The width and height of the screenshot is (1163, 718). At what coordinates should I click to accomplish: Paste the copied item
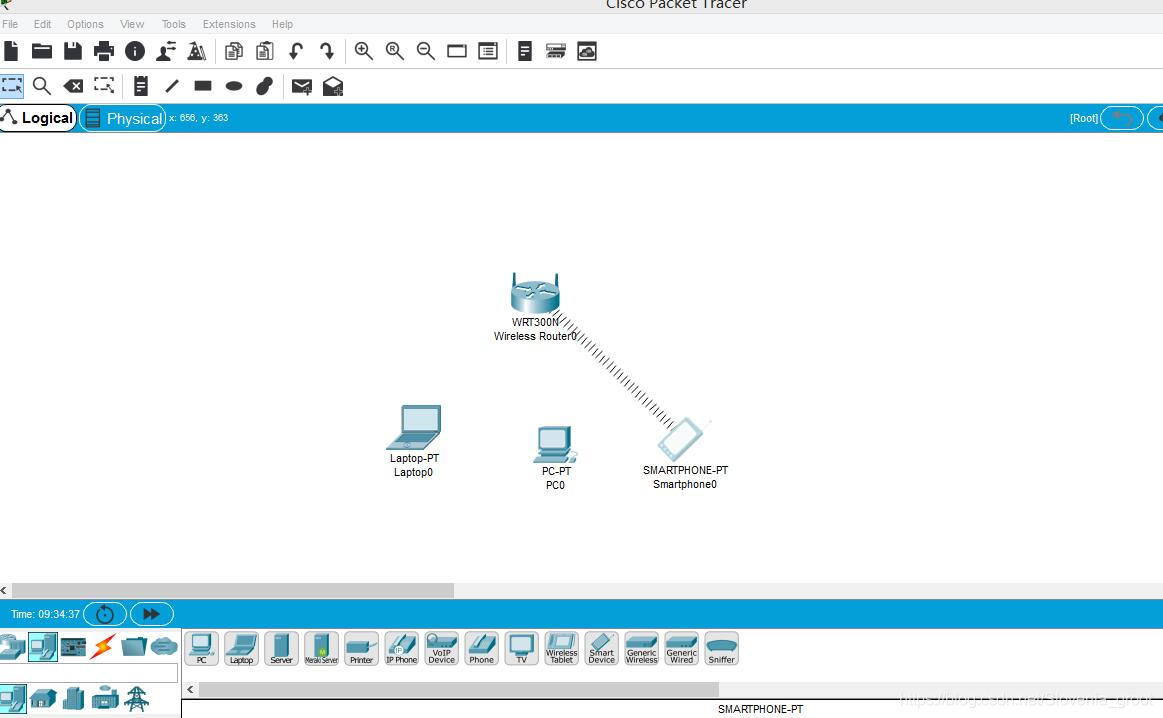pos(265,51)
